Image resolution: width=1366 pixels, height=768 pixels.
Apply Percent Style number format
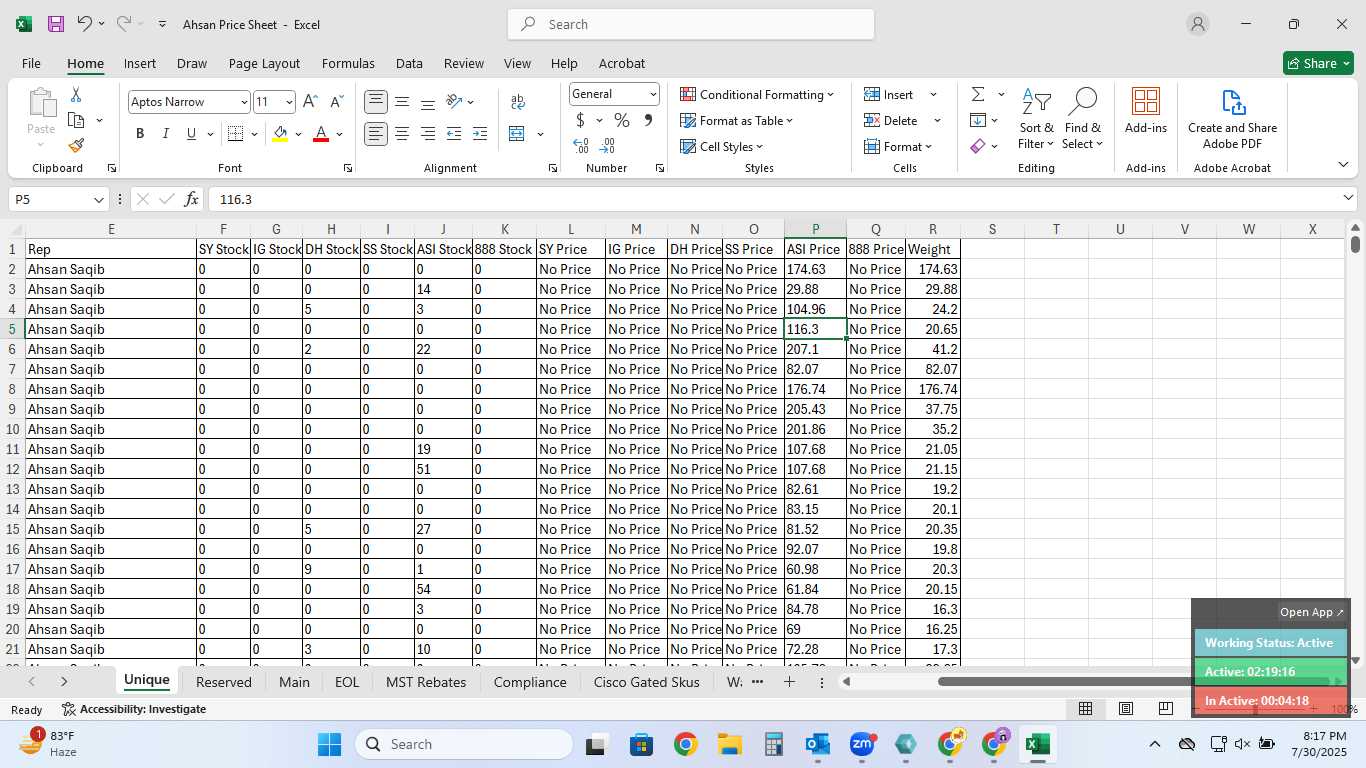[x=622, y=120]
